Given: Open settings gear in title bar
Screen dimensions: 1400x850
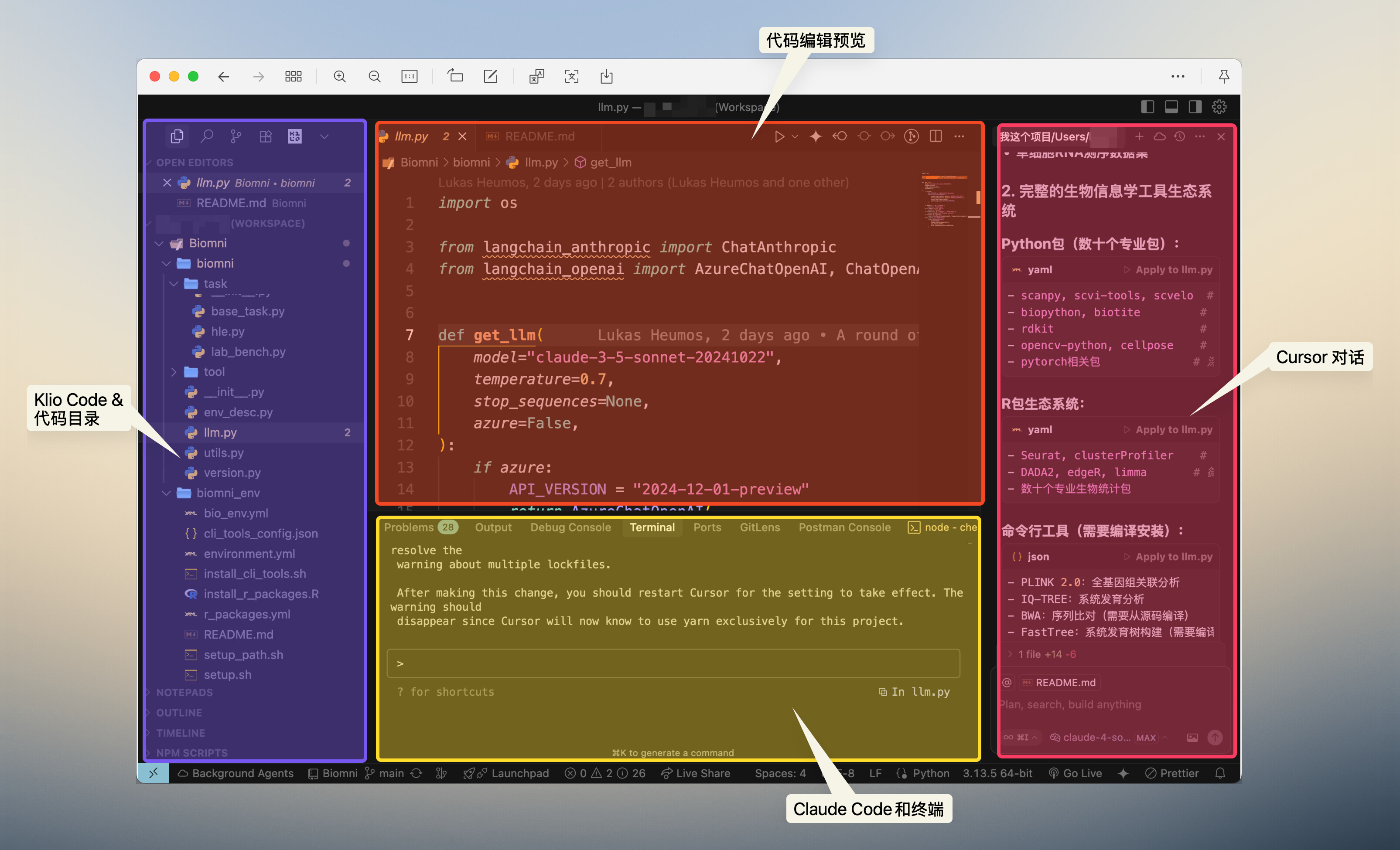Looking at the screenshot, I should coord(1219,107).
